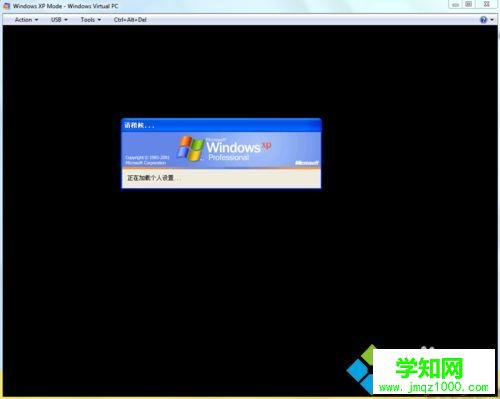Click the Windows Virtual PC title bar icon

pos(7,6)
